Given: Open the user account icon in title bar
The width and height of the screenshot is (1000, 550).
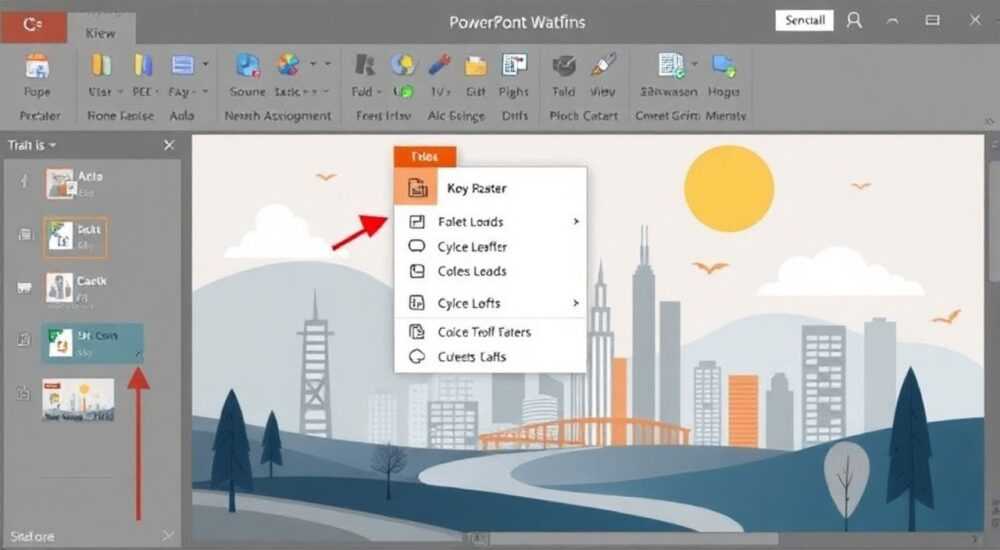Looking at the screenshot, I should coord(854,20).
